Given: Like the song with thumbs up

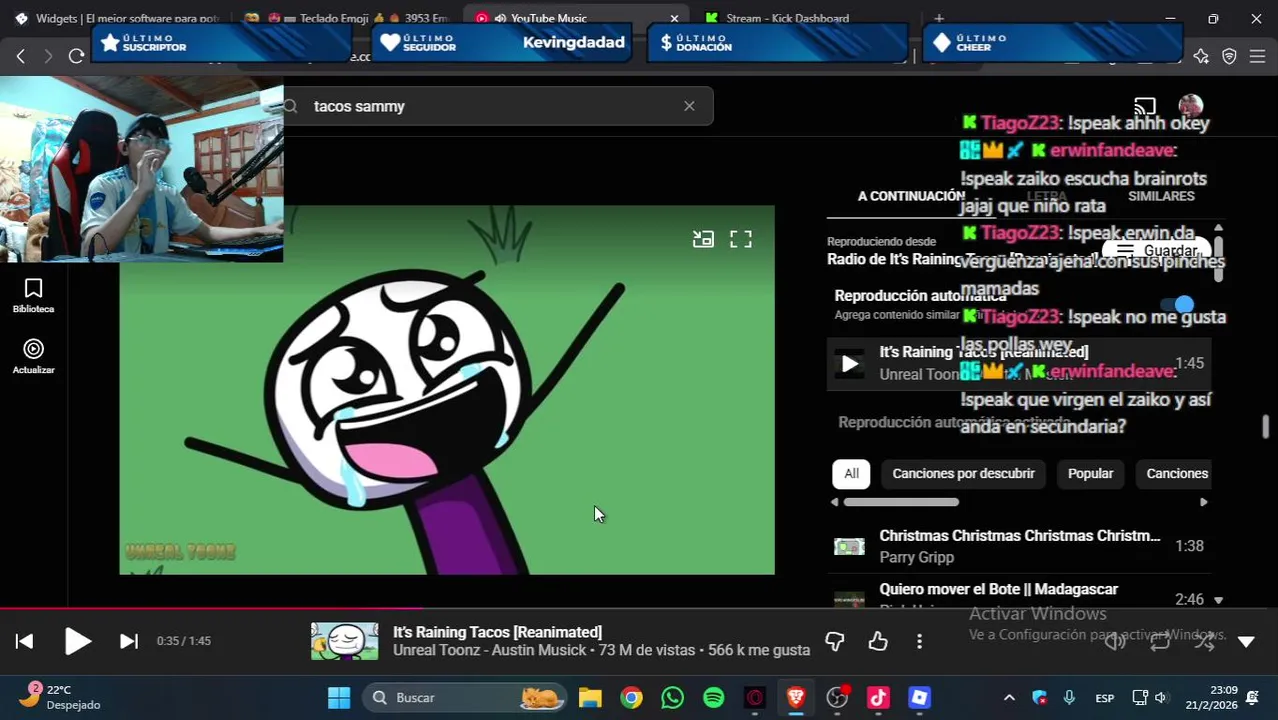Looking at the screenshot, I should coord(878,641).
